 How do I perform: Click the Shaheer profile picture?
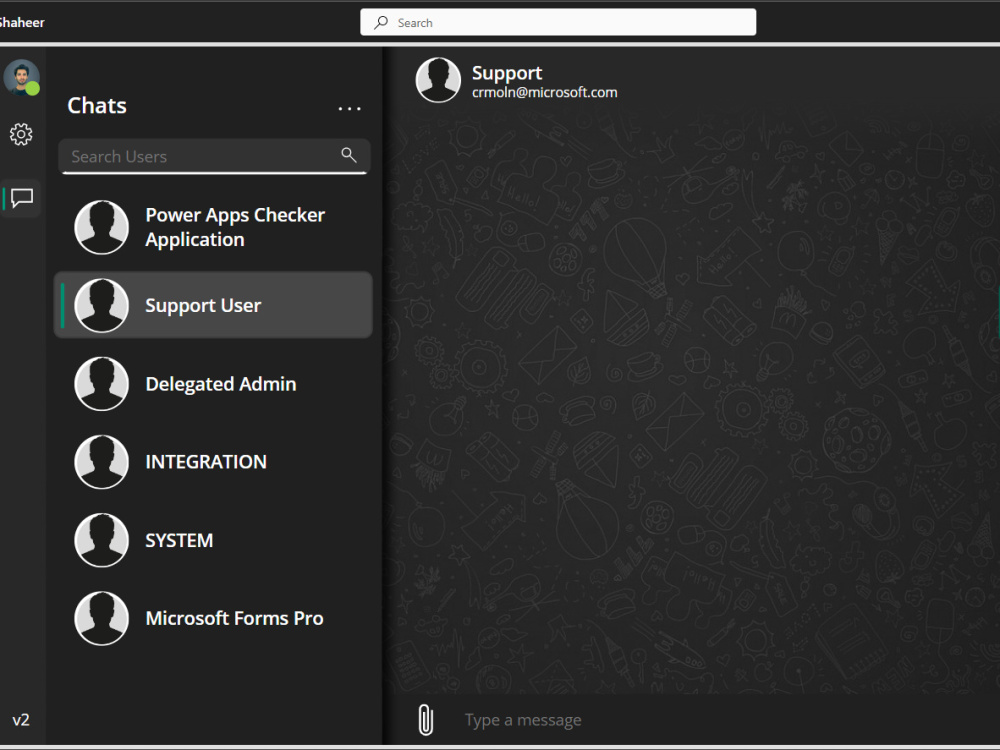[x=22, y=77]
